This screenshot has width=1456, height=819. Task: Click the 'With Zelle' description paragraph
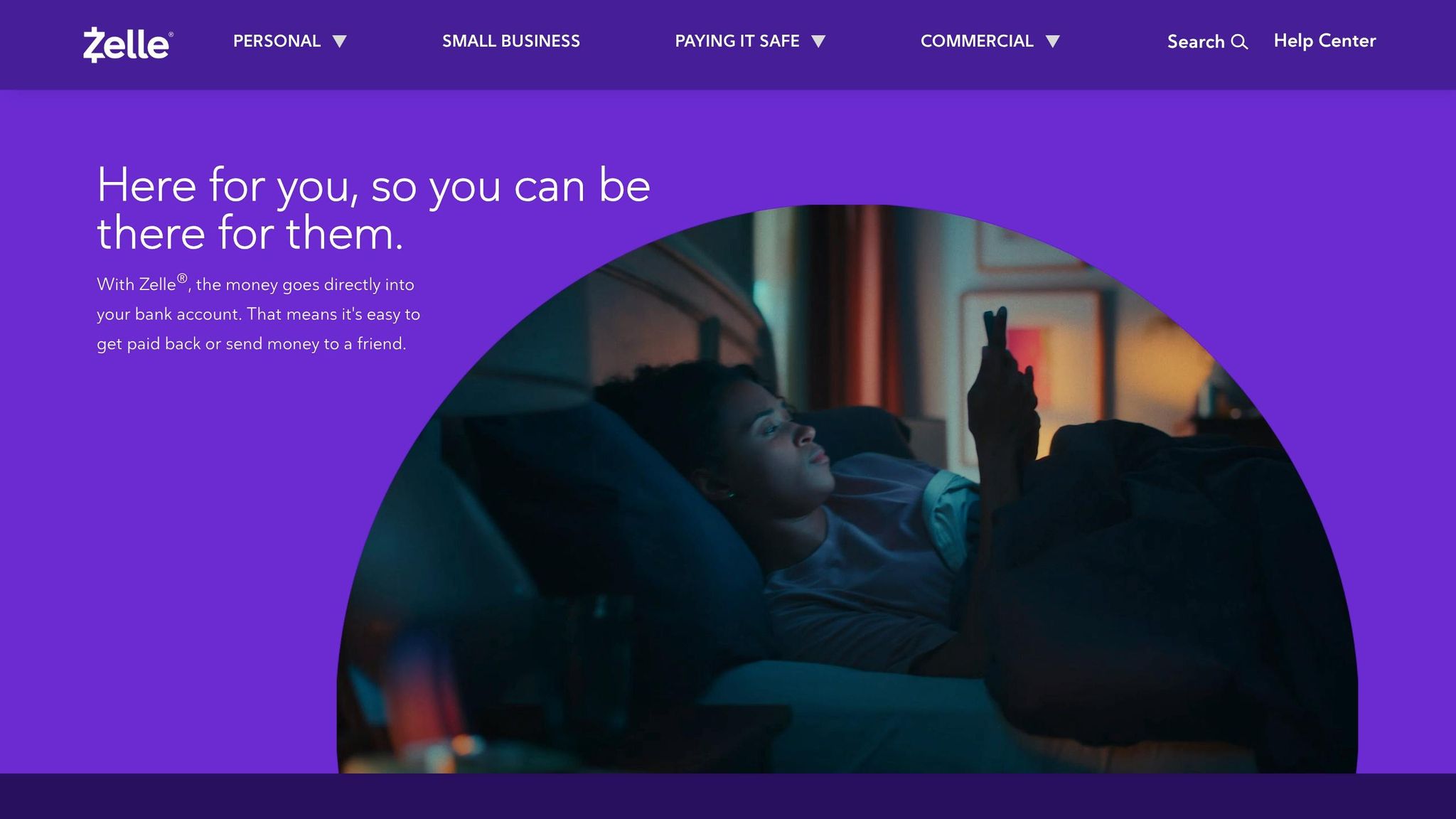(259, 314)
